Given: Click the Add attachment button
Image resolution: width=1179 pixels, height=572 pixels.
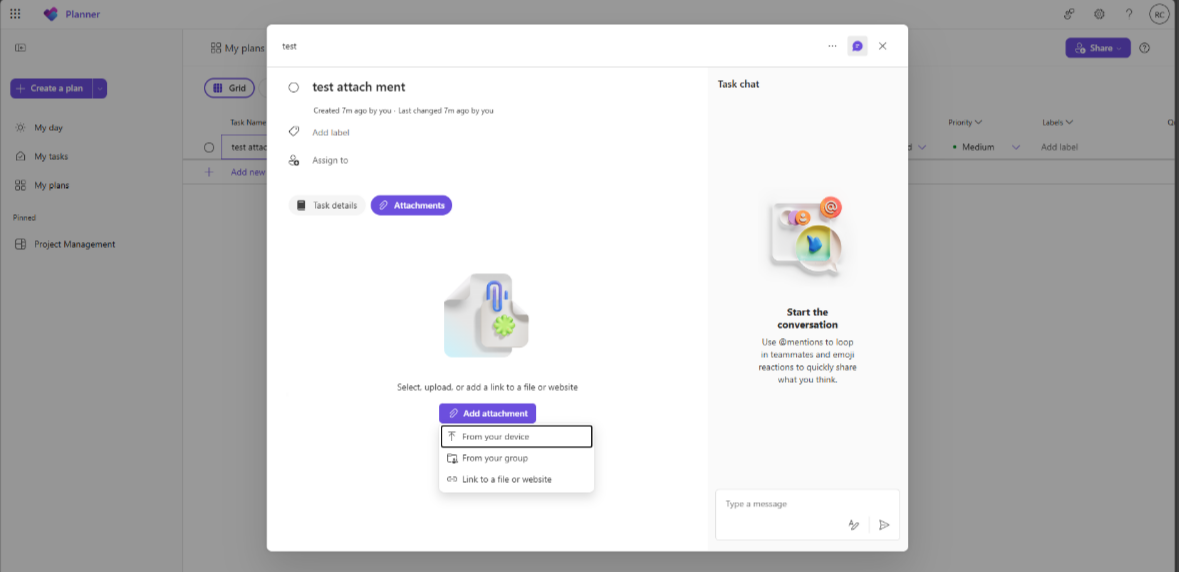Looking at the screenshot, I should tap(487, 413).
